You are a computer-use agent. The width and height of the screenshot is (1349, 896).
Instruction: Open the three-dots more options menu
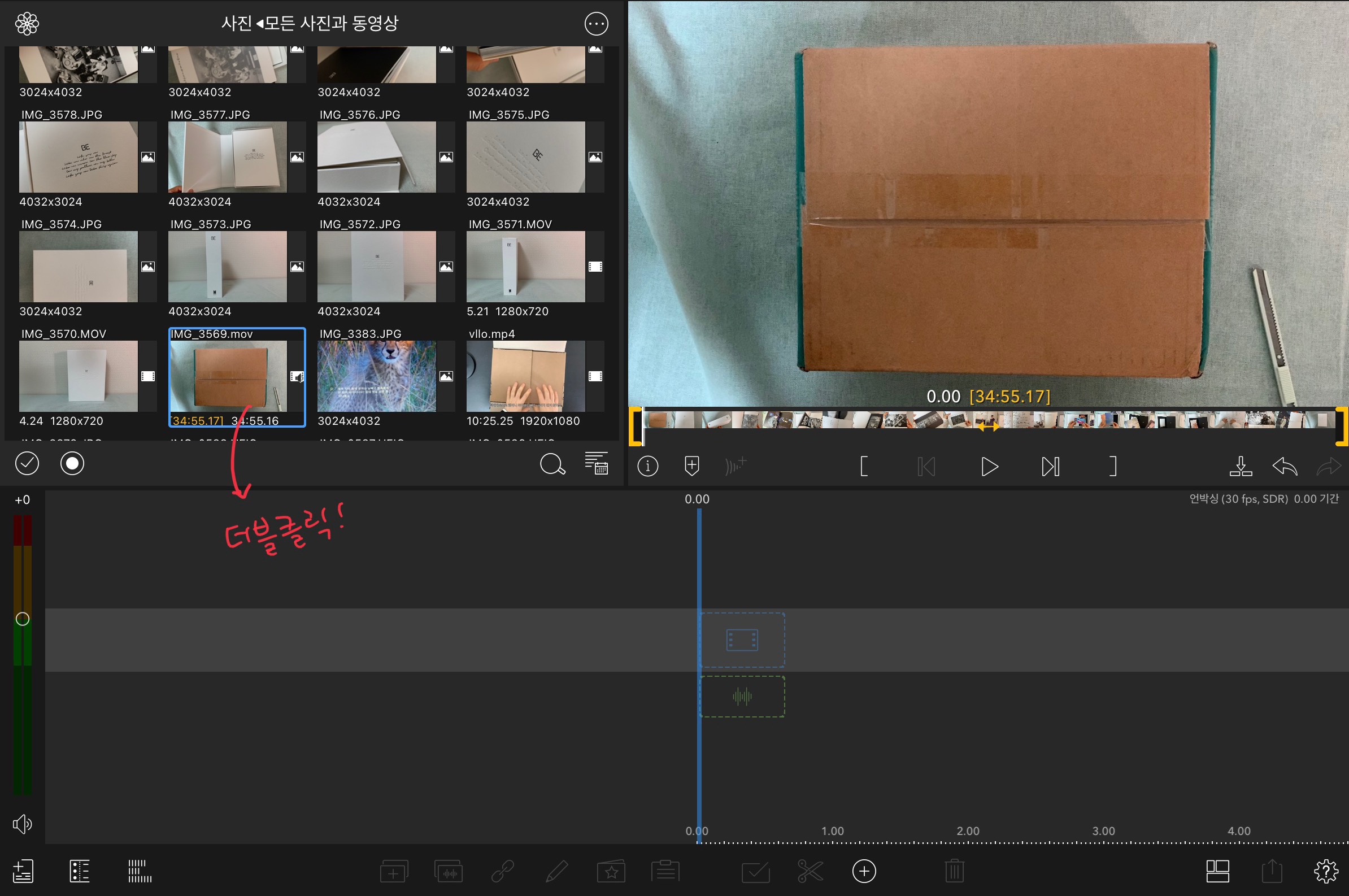click(x=596, y=24)
